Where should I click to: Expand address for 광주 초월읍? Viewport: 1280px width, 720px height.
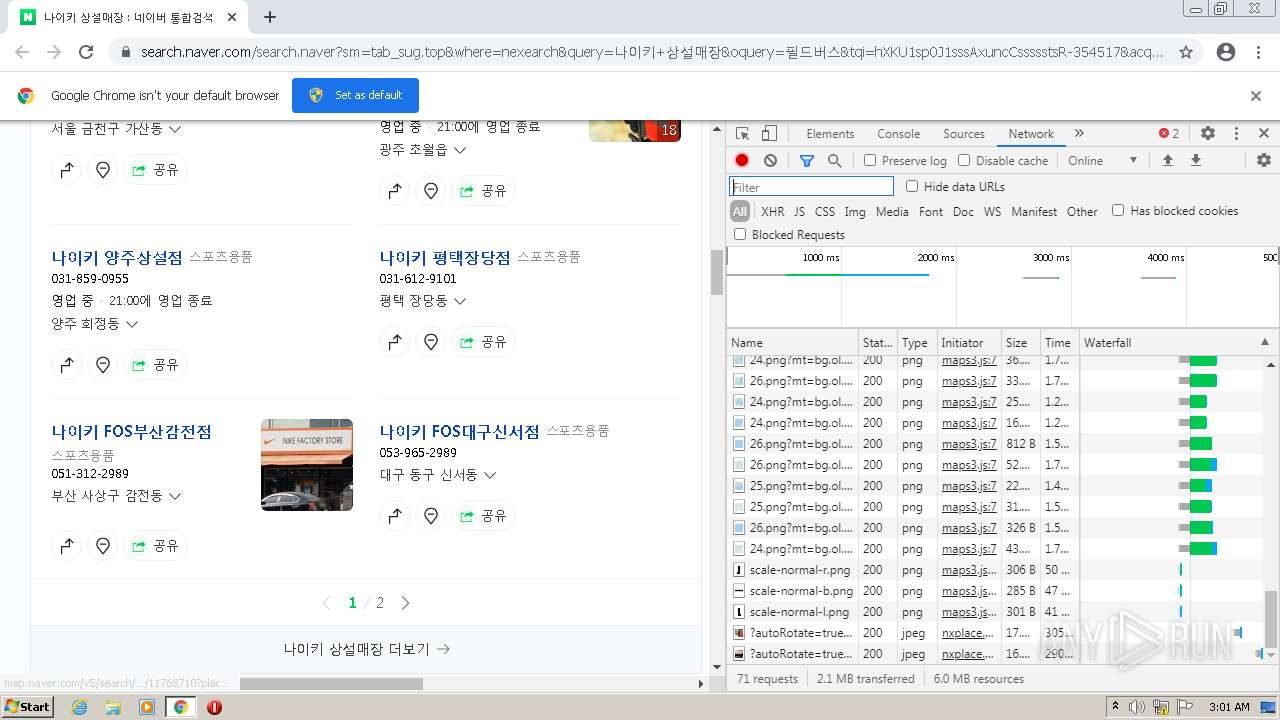460,150
